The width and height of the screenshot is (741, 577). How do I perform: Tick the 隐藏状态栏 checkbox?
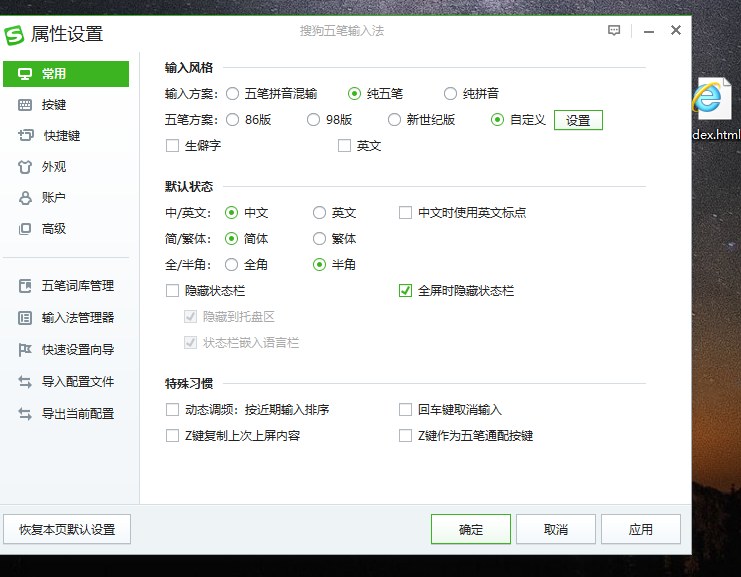(x=172, y=291)
